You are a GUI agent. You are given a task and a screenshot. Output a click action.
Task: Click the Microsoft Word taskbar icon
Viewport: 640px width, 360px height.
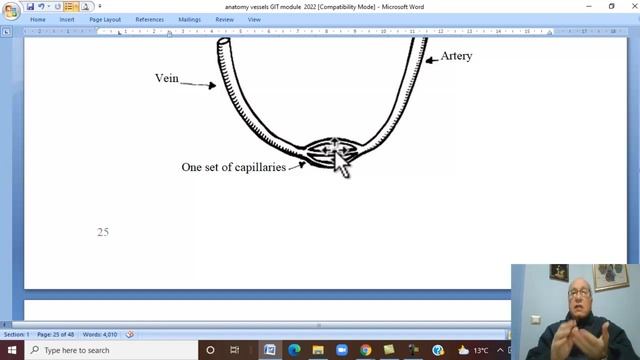(270, 350)
